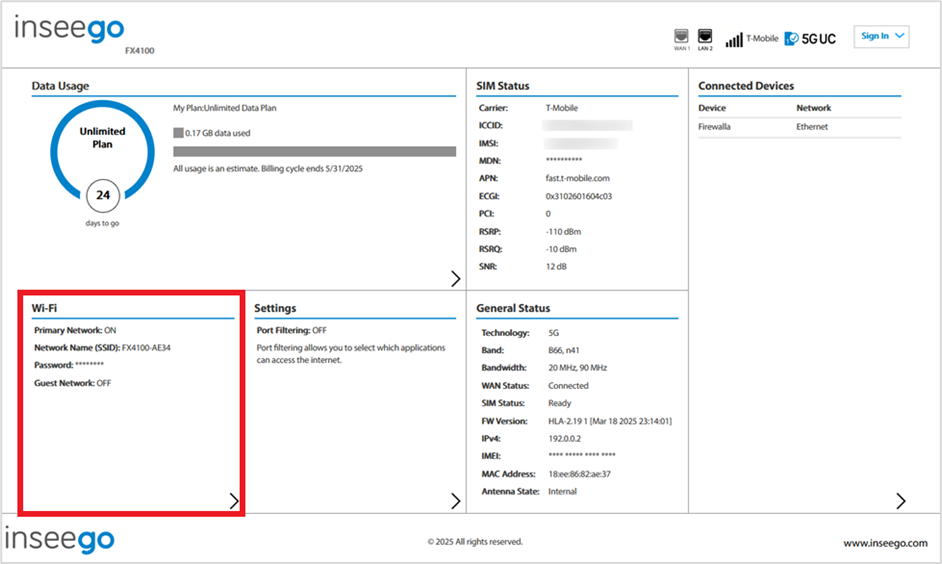The image size is (942, 564).
Task: Open the www.inseego.com link
Action: click(885, 543)
